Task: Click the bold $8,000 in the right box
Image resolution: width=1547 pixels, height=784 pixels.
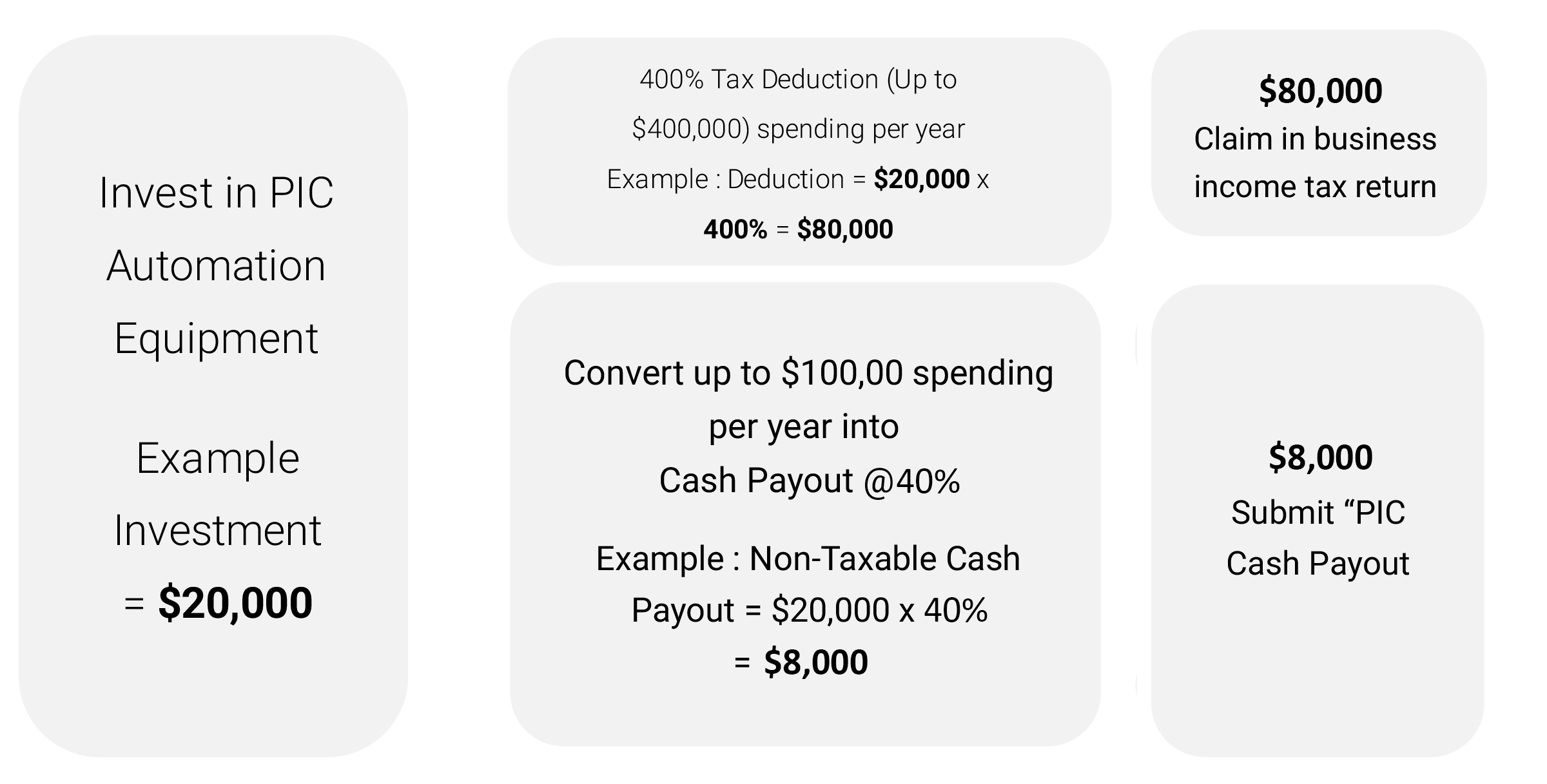Action: (1320, 457)
